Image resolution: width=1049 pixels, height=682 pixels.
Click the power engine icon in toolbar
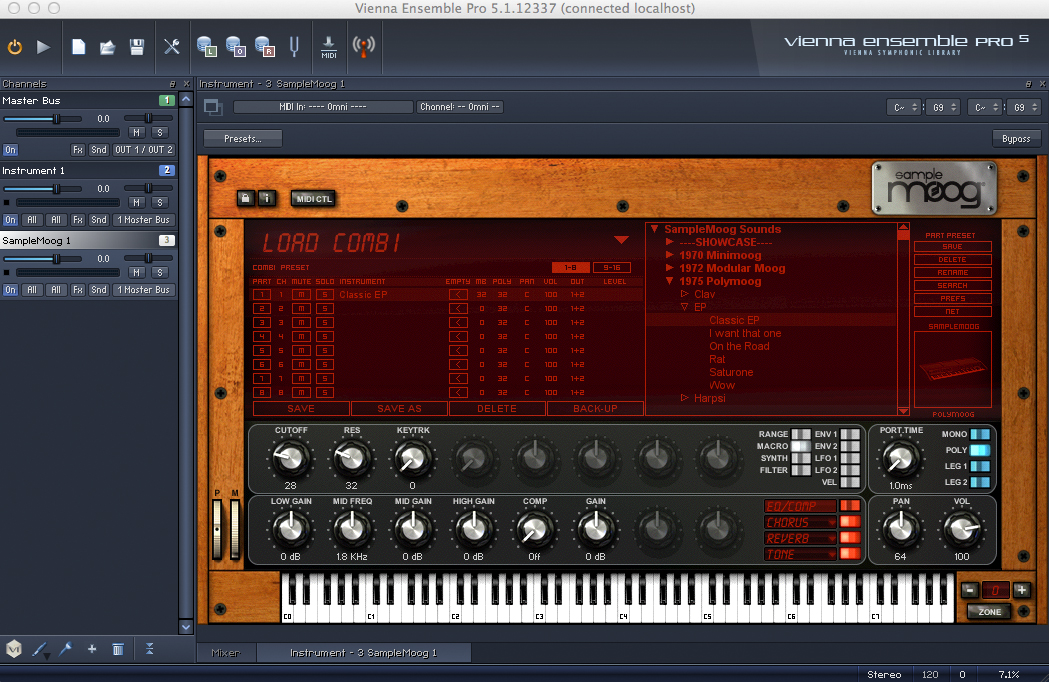[15, 47]
